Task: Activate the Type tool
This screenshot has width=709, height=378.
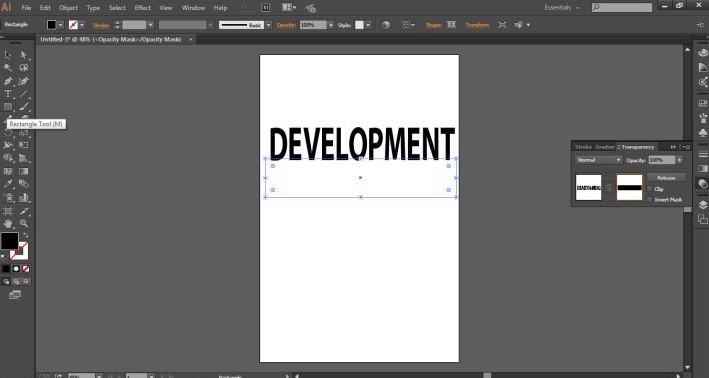Action: pos(8,94)
